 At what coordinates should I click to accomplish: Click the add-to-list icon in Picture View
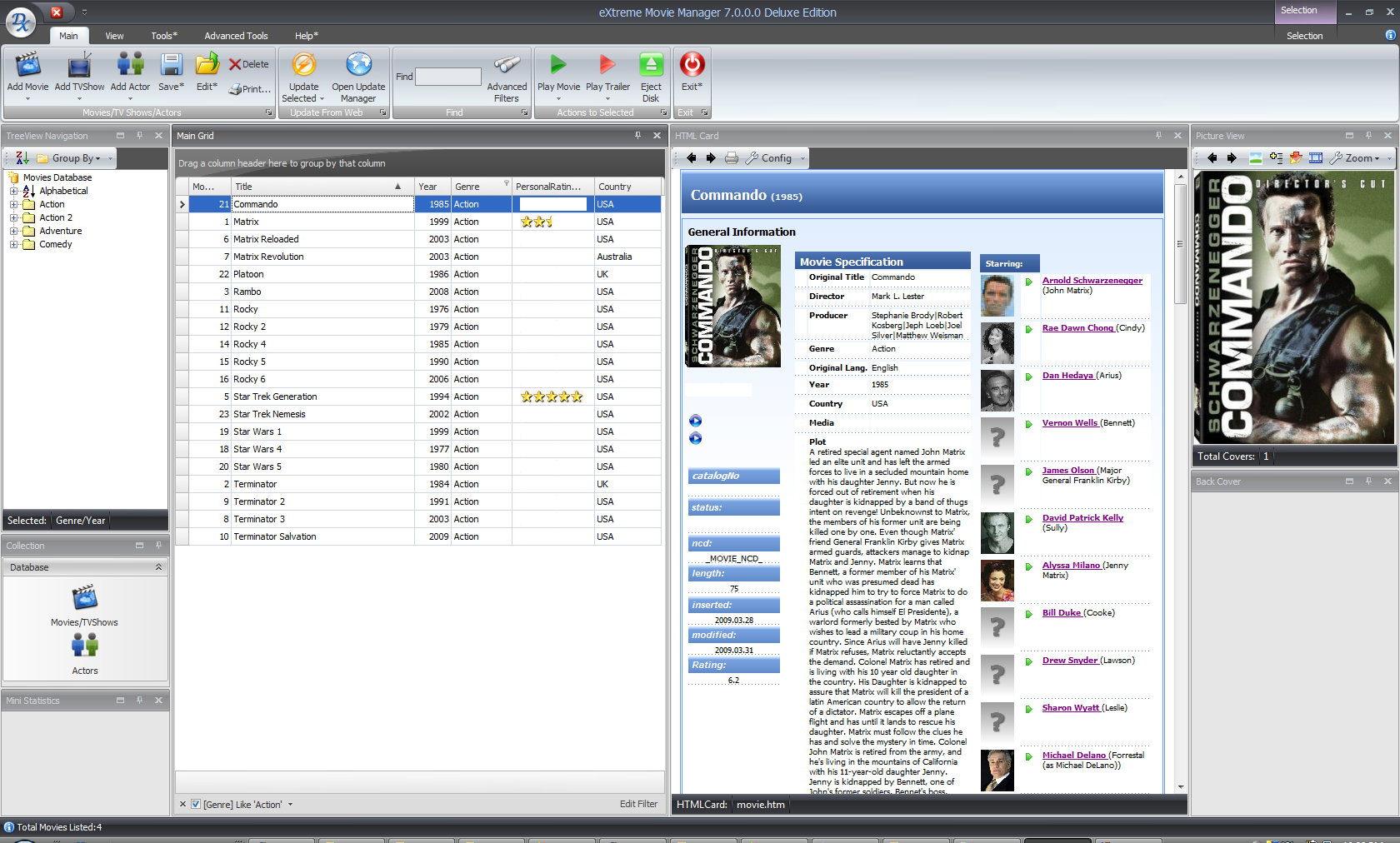click(x=1276, y=158)
